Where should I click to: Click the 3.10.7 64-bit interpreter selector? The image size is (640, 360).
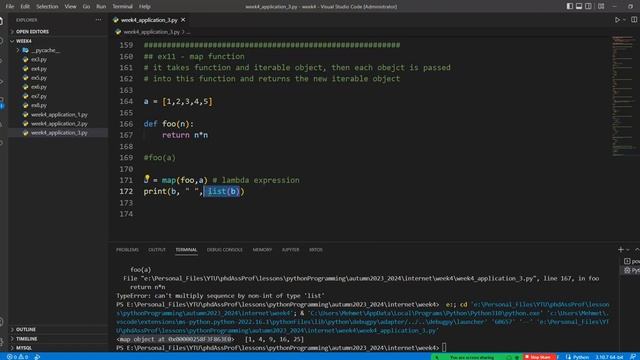click(609, 357)
